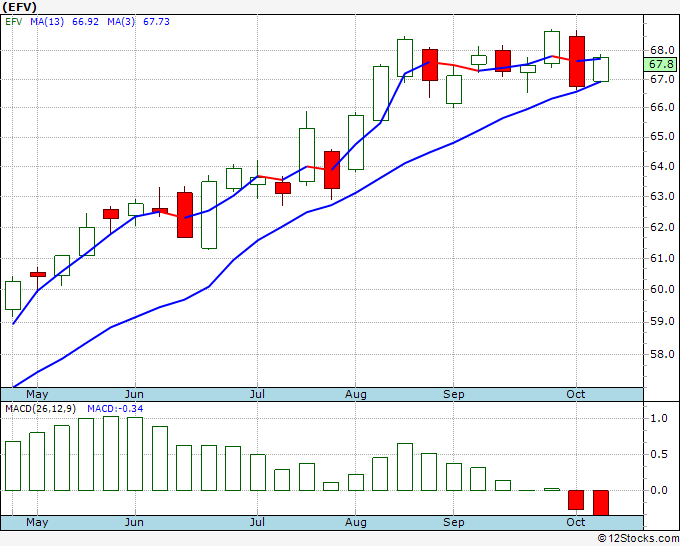The height and width of the screenshot is (546, 680).
Task: Click Oct on the MACD panel date axis
Action: pos(575,522)
